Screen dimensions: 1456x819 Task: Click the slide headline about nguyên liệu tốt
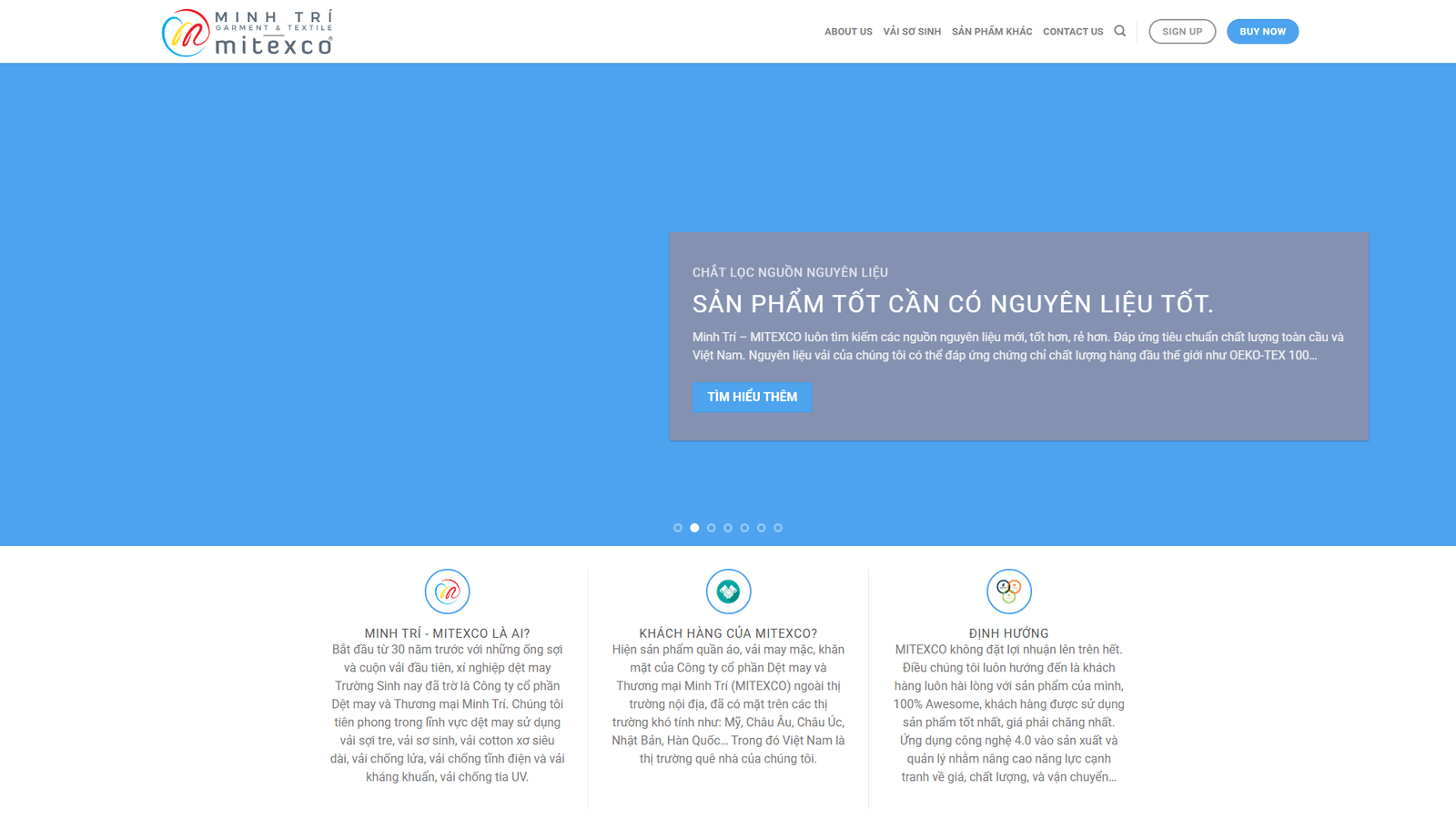point(953,304)
